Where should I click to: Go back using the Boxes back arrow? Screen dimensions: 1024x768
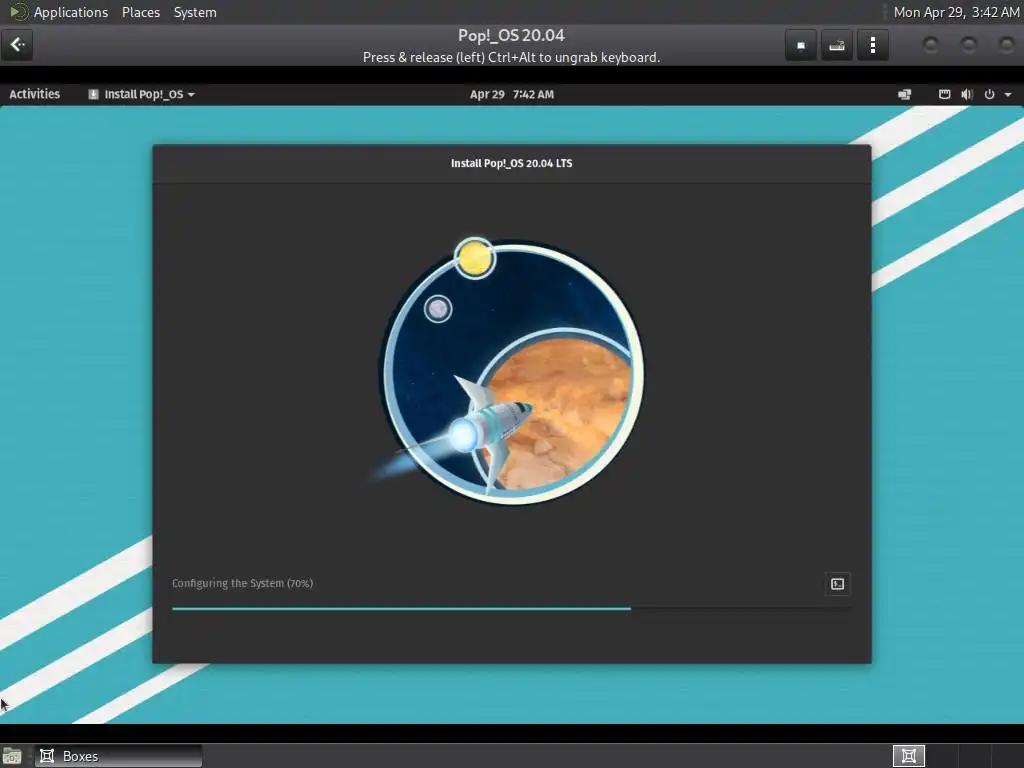pos(17,45)
